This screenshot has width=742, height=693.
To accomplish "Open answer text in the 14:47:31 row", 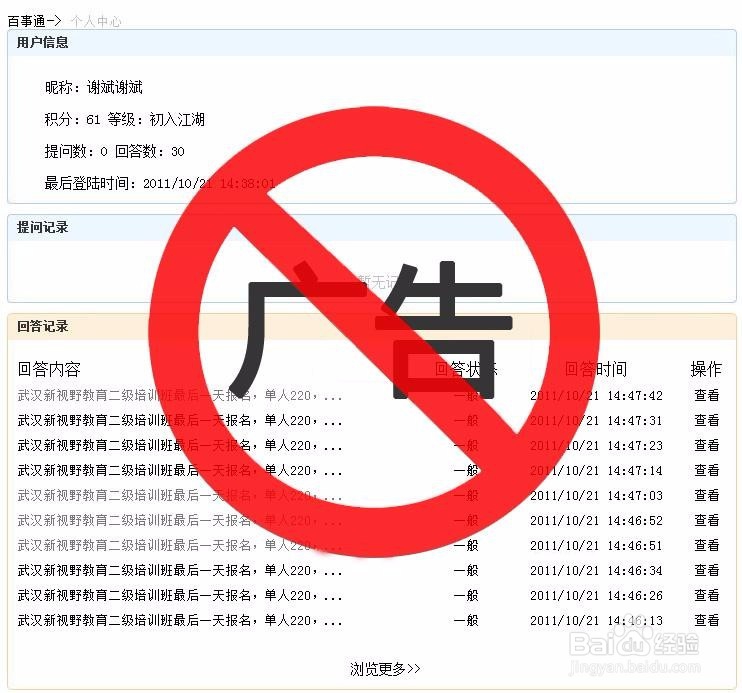I will [180, 420].
